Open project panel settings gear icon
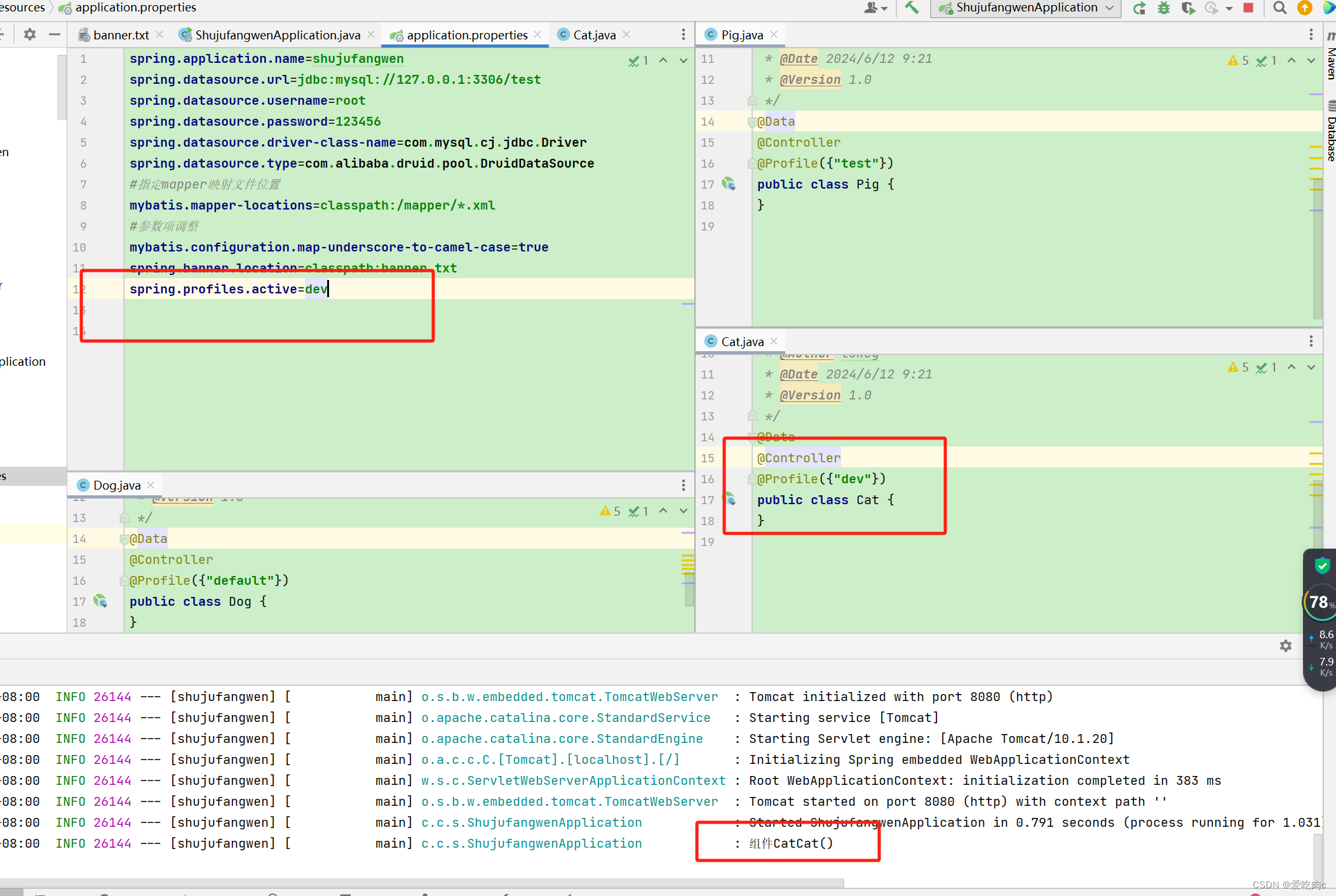The width and height of the screenshot is (1336, 896). tap(30, 34)
